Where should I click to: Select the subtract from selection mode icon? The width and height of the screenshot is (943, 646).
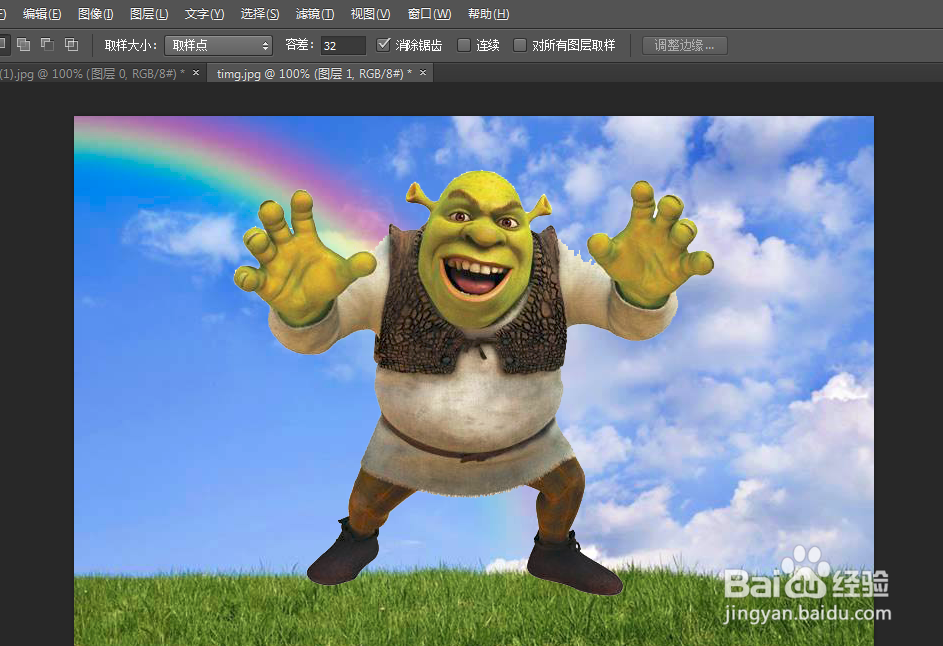47,45
